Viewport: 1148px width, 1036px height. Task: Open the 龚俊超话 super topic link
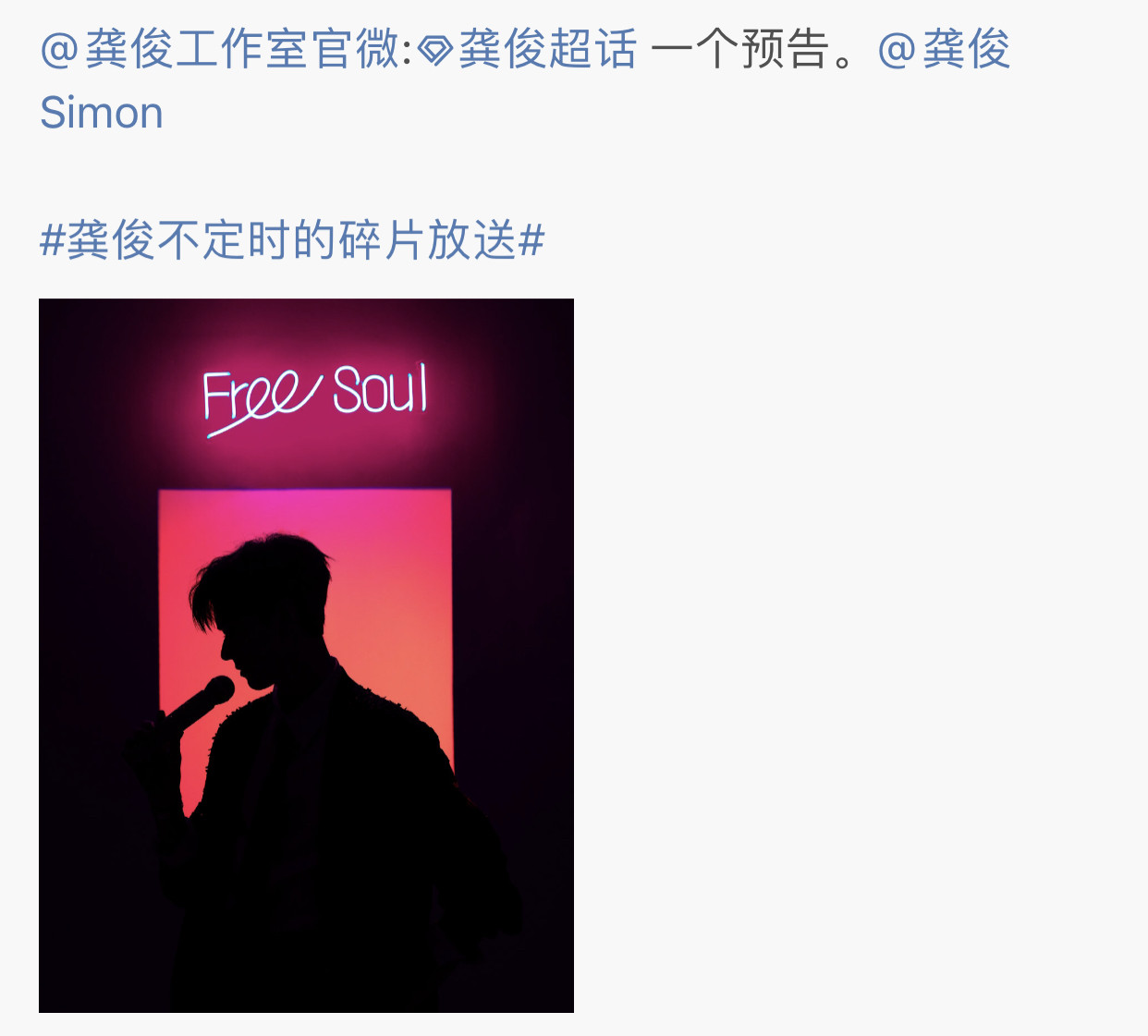547,50
